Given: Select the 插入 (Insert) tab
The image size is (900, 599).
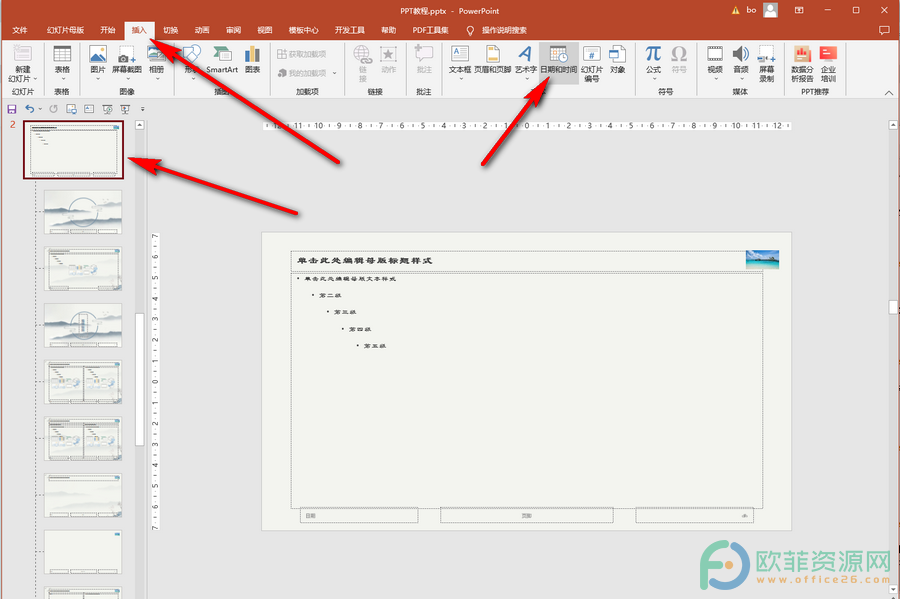Looking at the screenshot, I should click(x=139, y=30).
